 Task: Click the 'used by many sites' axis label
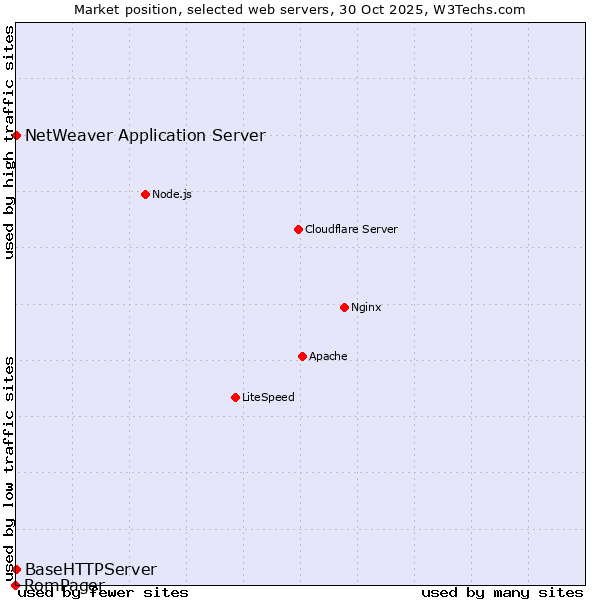[x=502, y=593]
